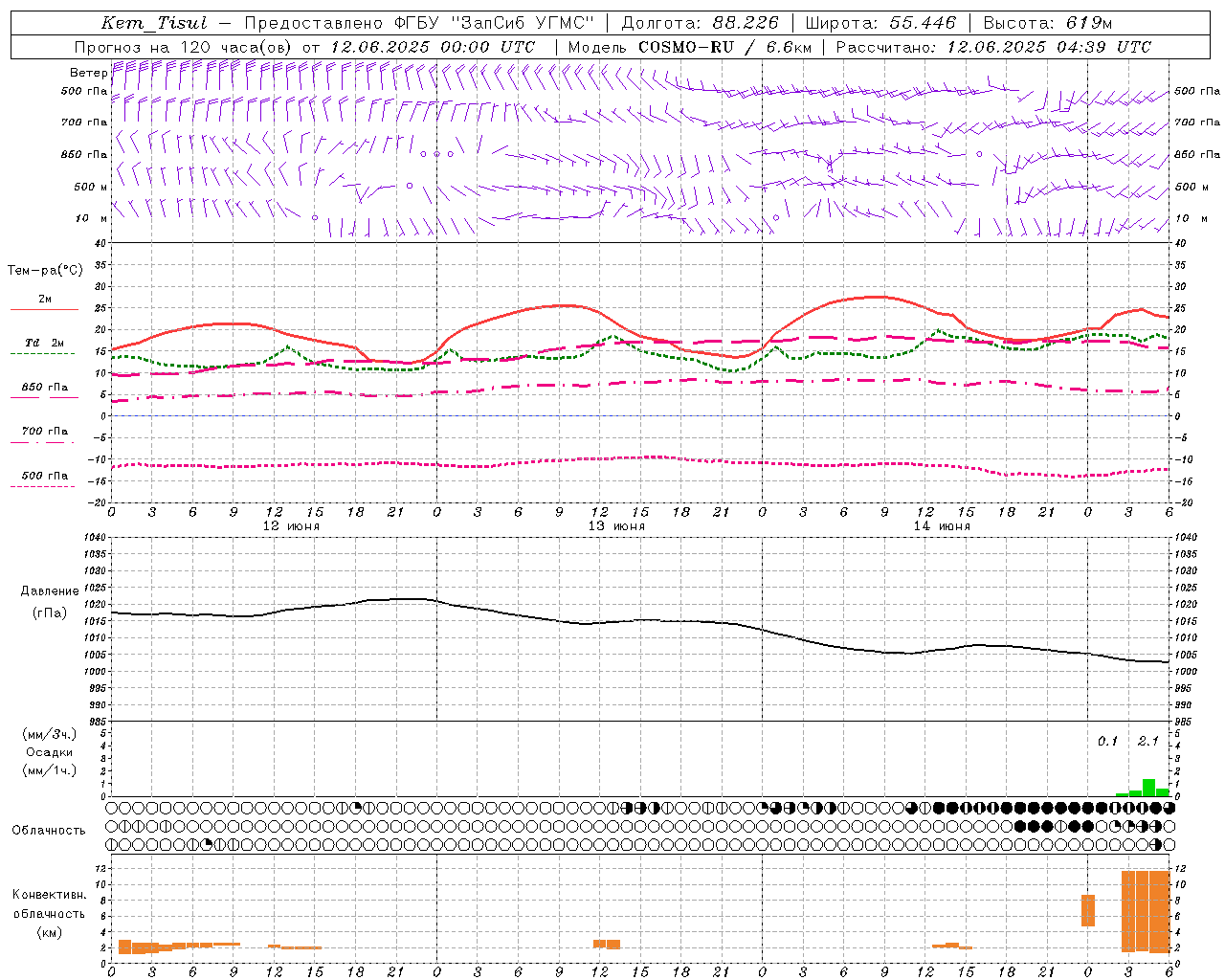Click the 14 июня date label
This screenshot has height=980, width=1225.
tap(941, 526)
